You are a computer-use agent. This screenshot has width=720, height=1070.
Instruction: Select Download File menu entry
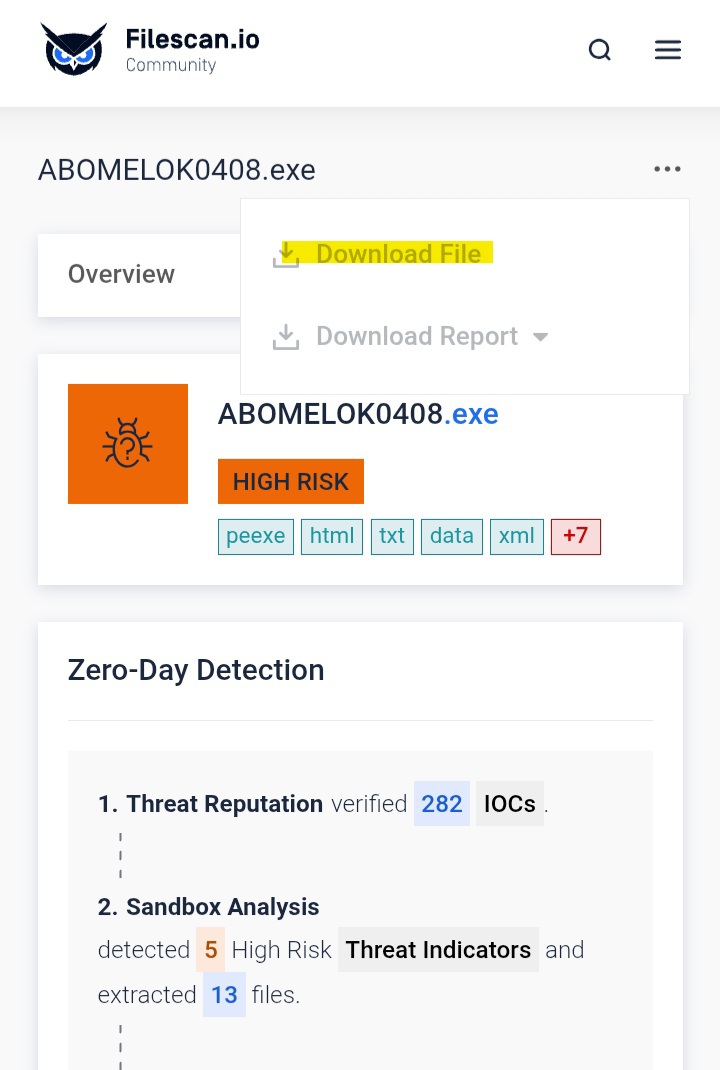398,254
